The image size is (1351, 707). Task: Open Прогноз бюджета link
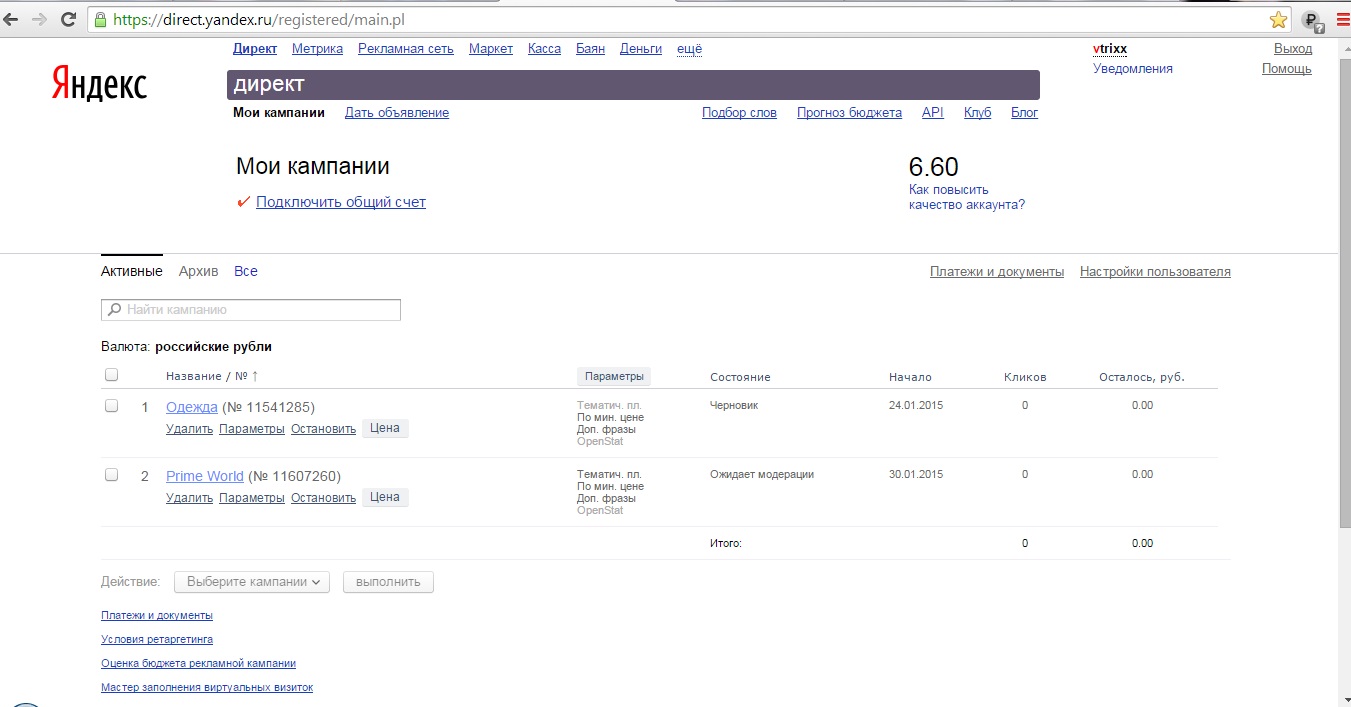[849, 112]
